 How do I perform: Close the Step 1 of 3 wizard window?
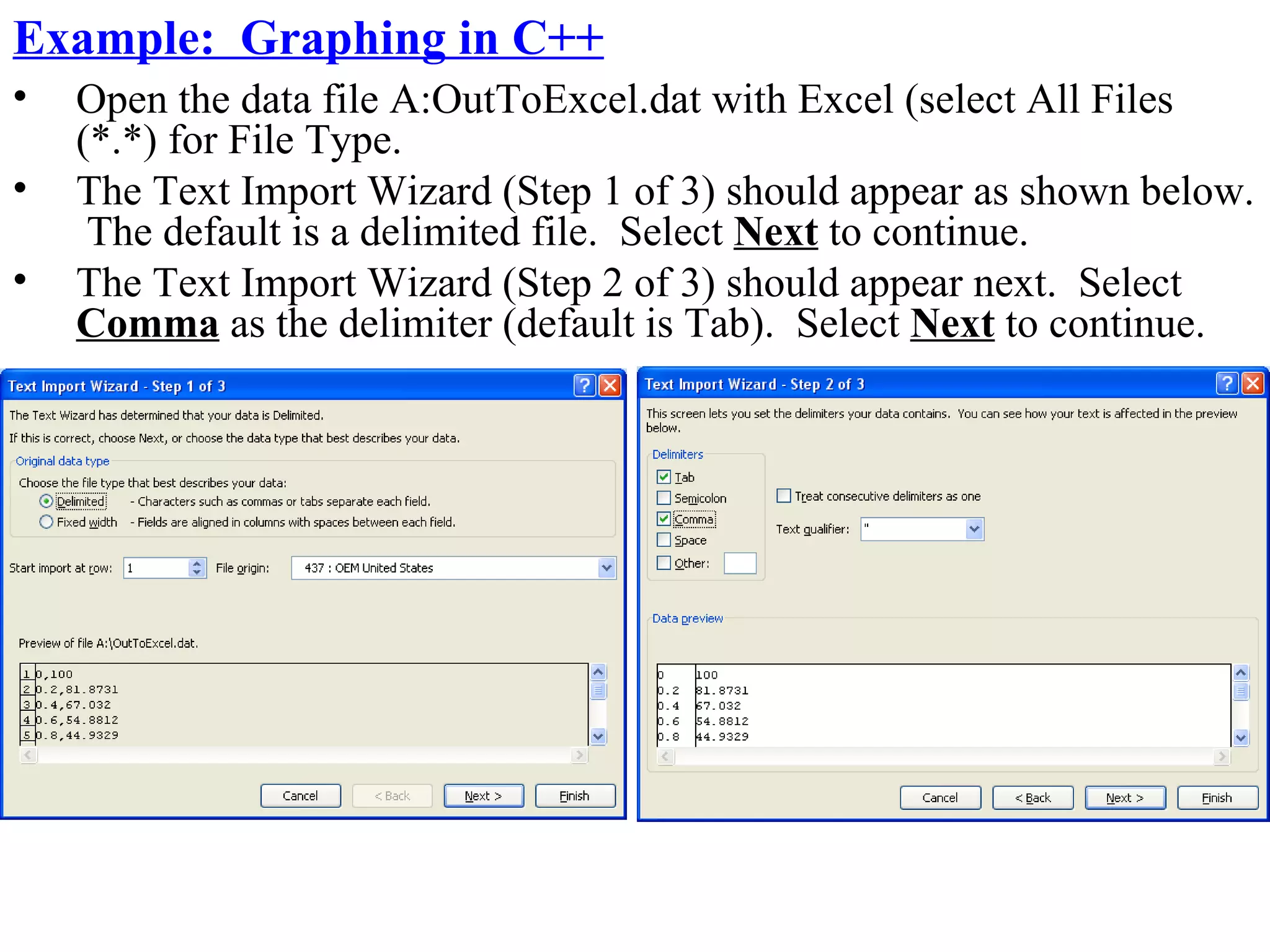(610, 386)
